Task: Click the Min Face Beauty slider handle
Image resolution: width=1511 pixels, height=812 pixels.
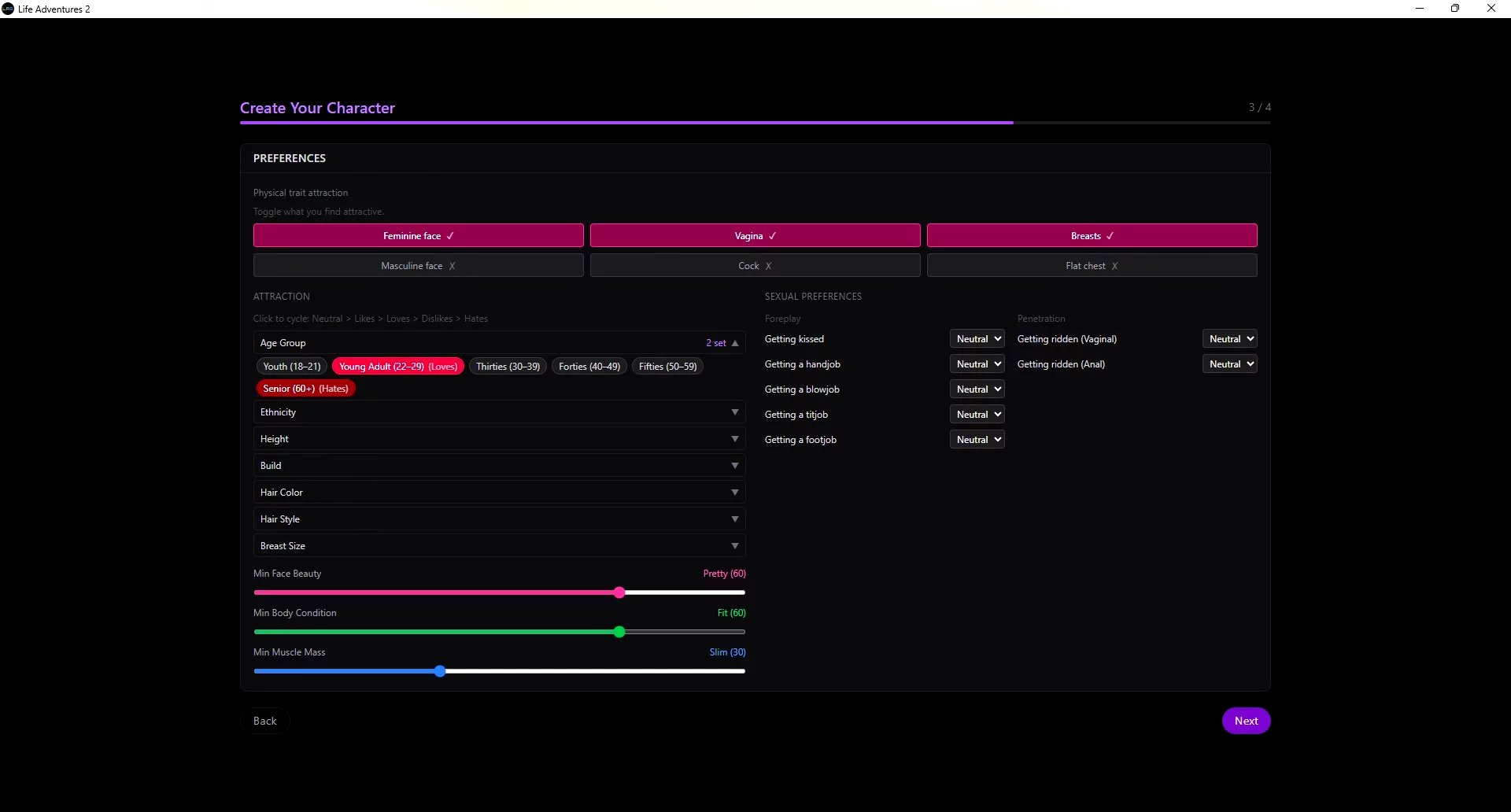Action: 619,592
